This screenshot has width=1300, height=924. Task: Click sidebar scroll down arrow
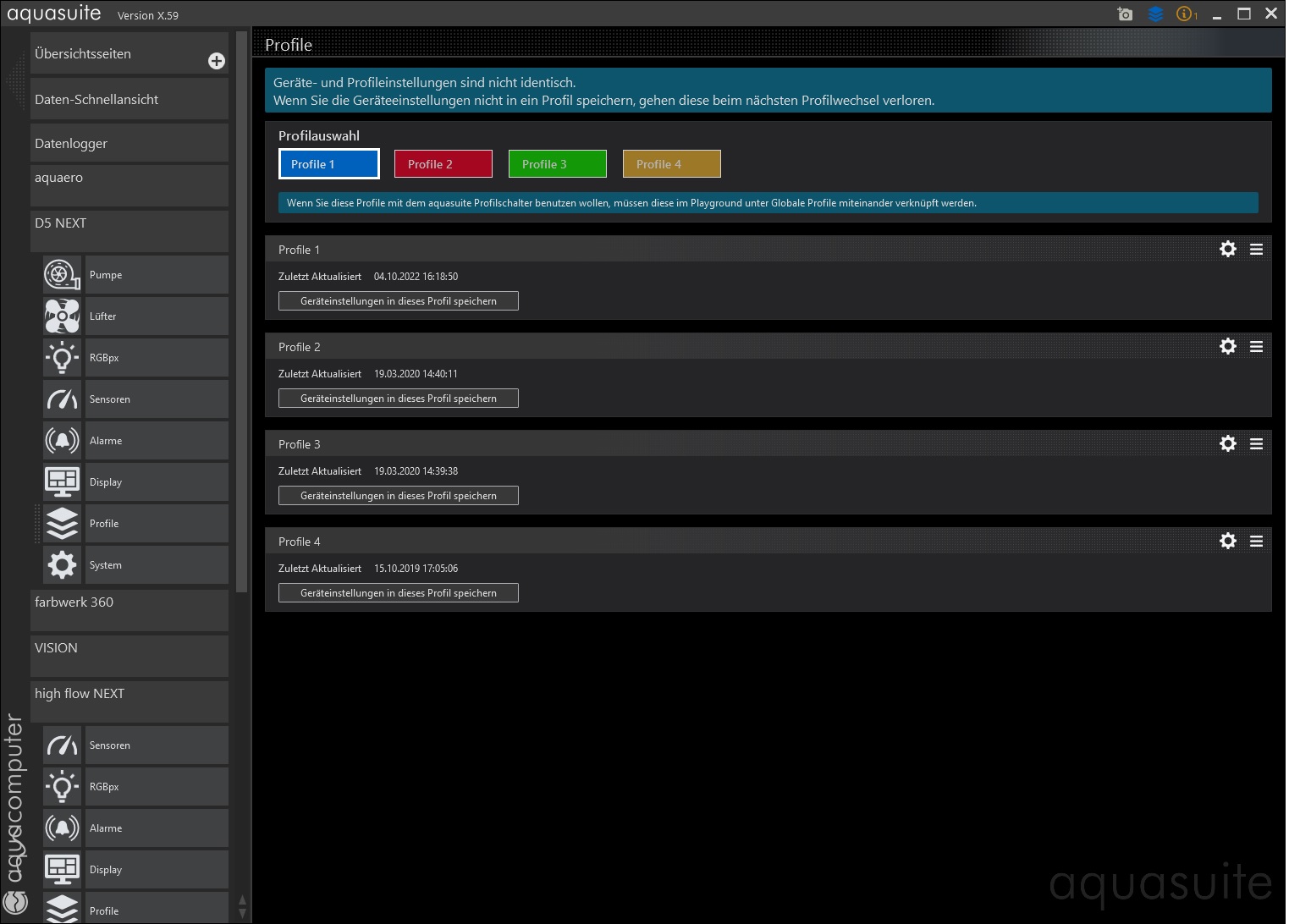(x=242, y=914)
